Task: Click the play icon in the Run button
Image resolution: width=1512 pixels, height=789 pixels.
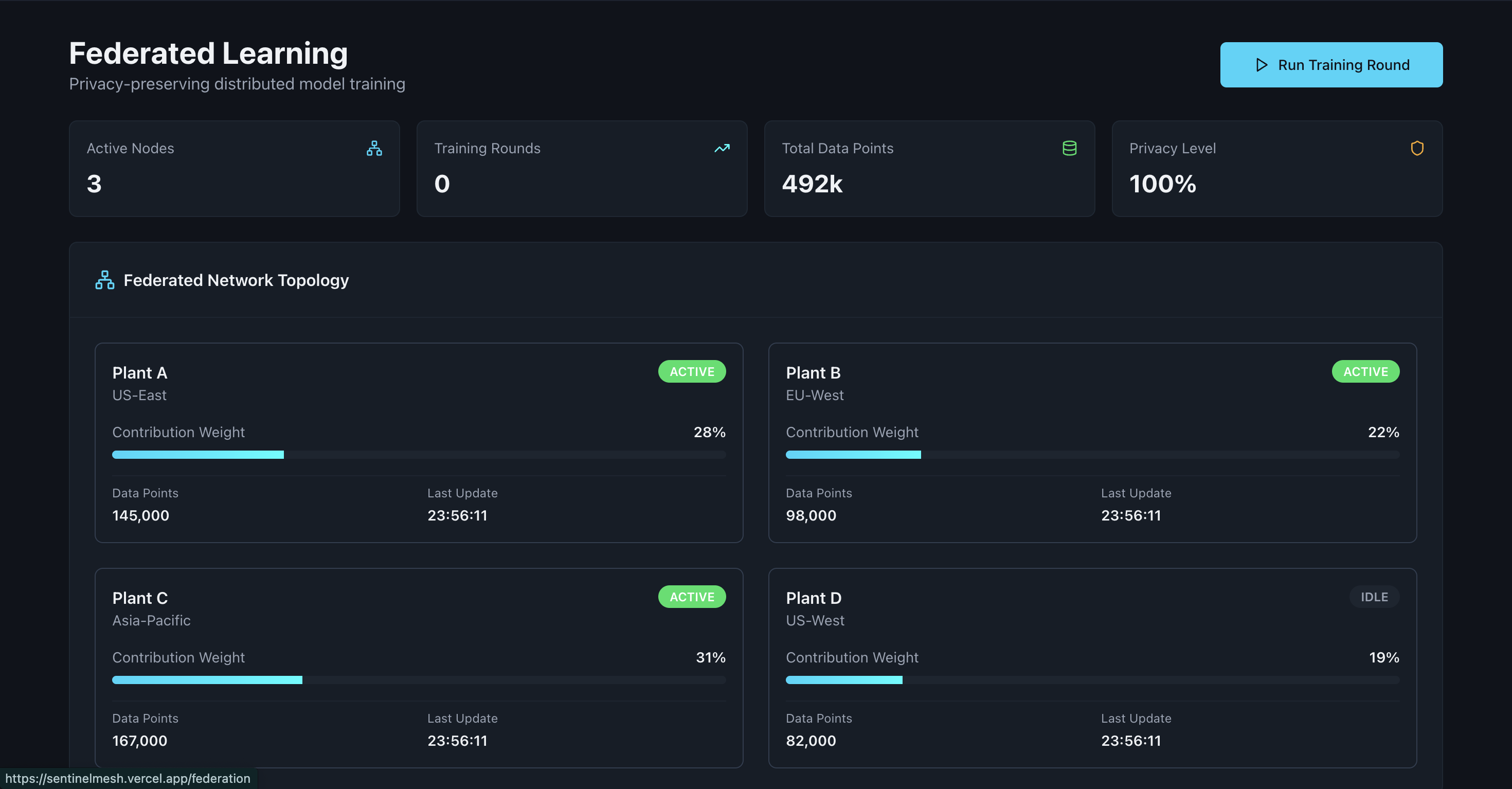Action: (x=1261, y=65)
